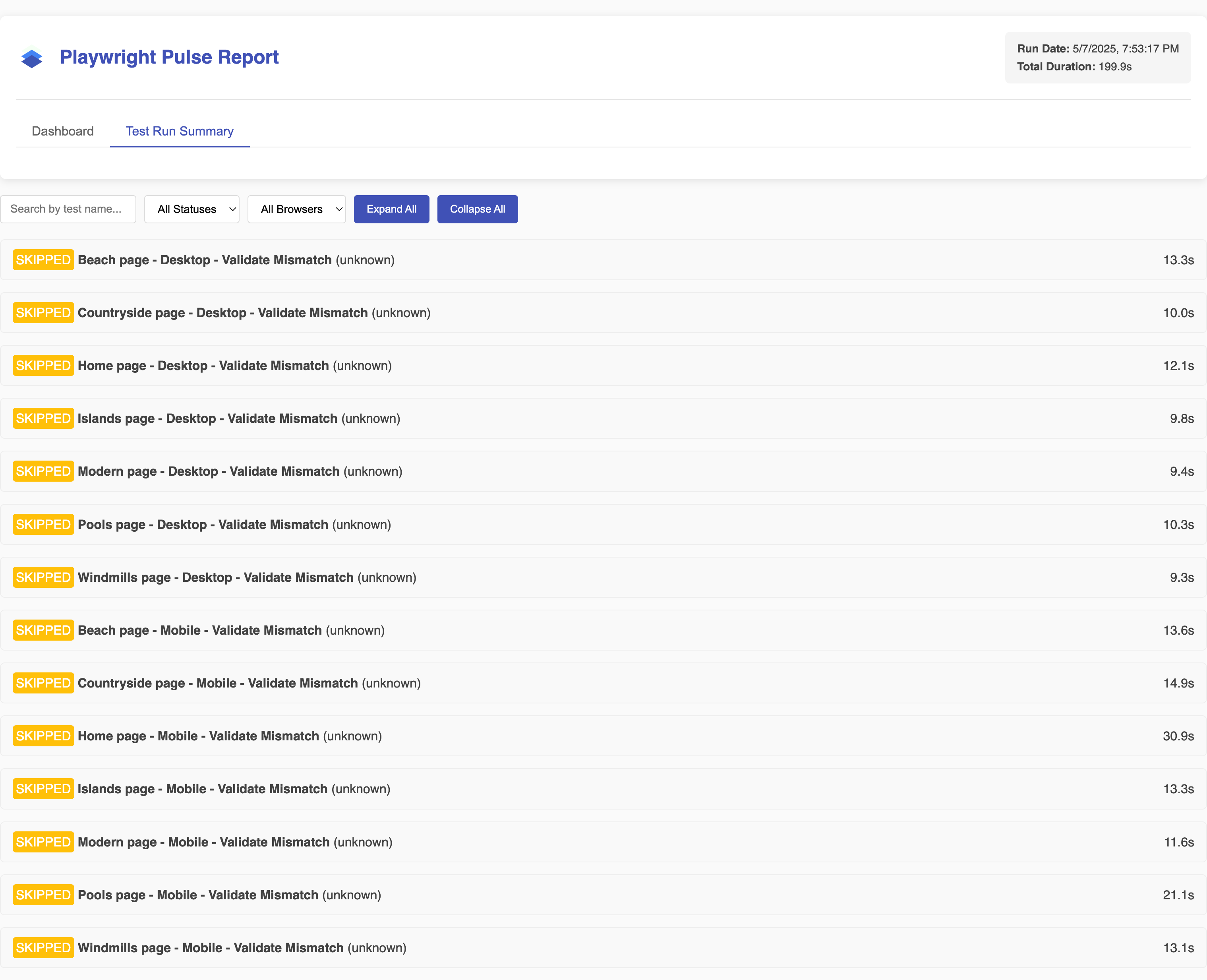1207x980 pixels.
Task: Switch to the Dashboard tab
Action: pyautogui.click(x=63, y=131)
